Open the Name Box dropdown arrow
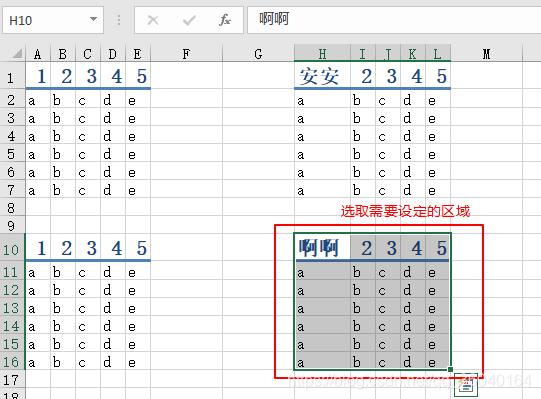The image size is (541, 399). click(x=93, y=19)
